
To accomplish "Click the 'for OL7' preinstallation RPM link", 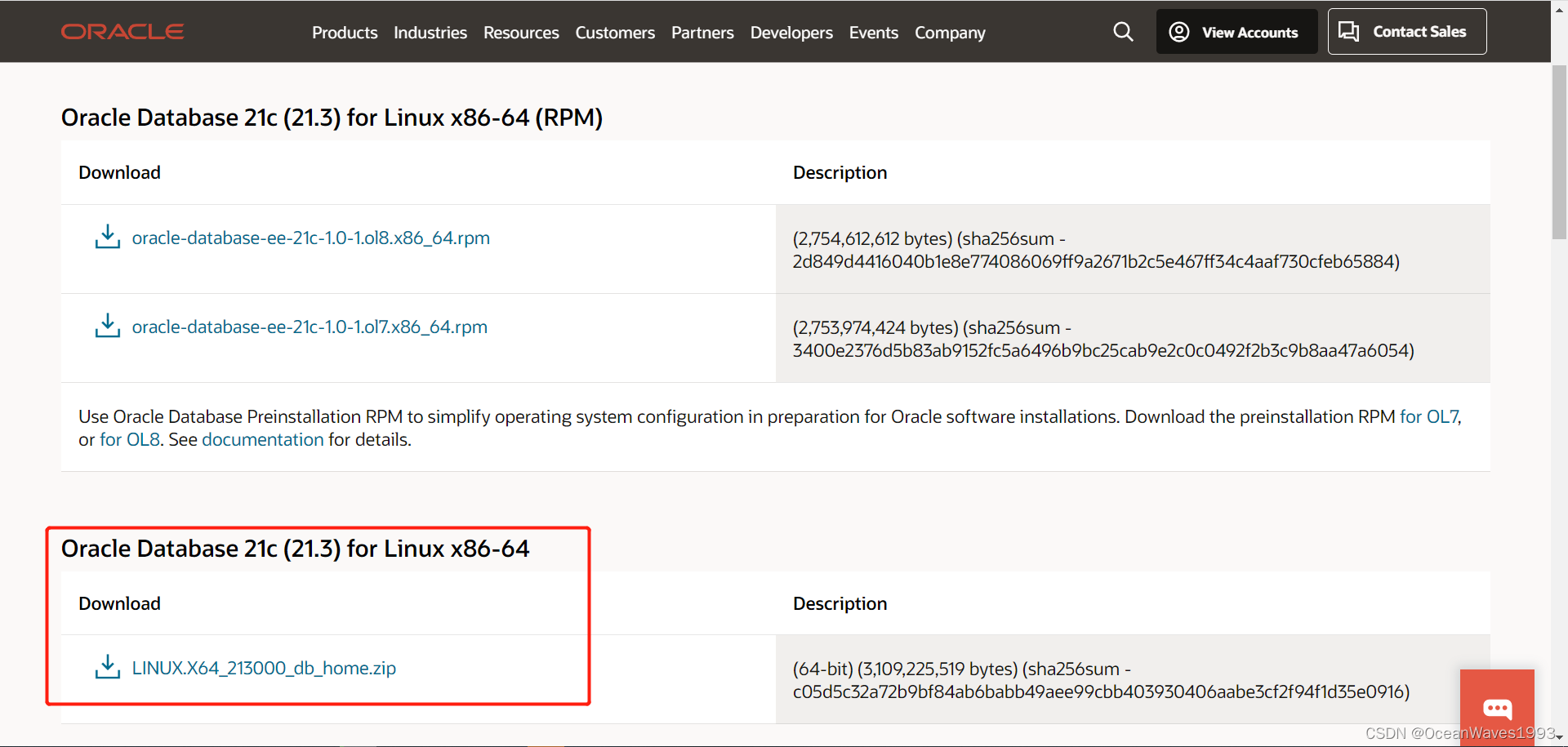I will 1429,416.
